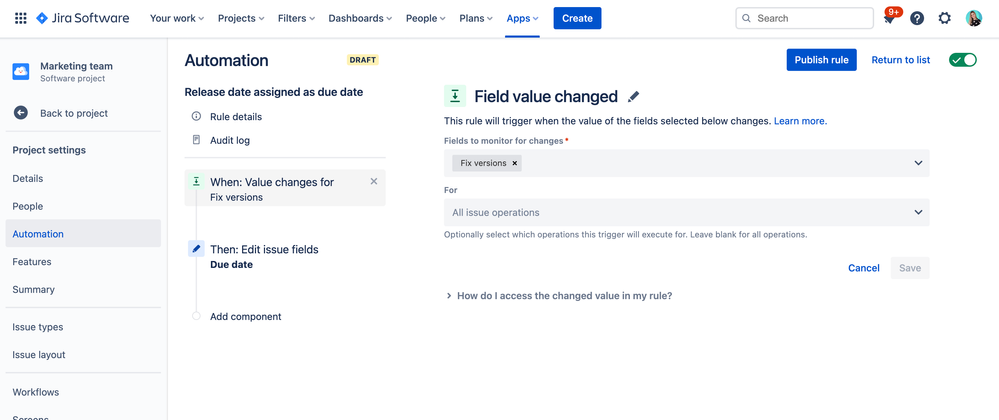
Task: Open the Filters dropdown menu
Action: pyautogui.click(x=296, y=18)
